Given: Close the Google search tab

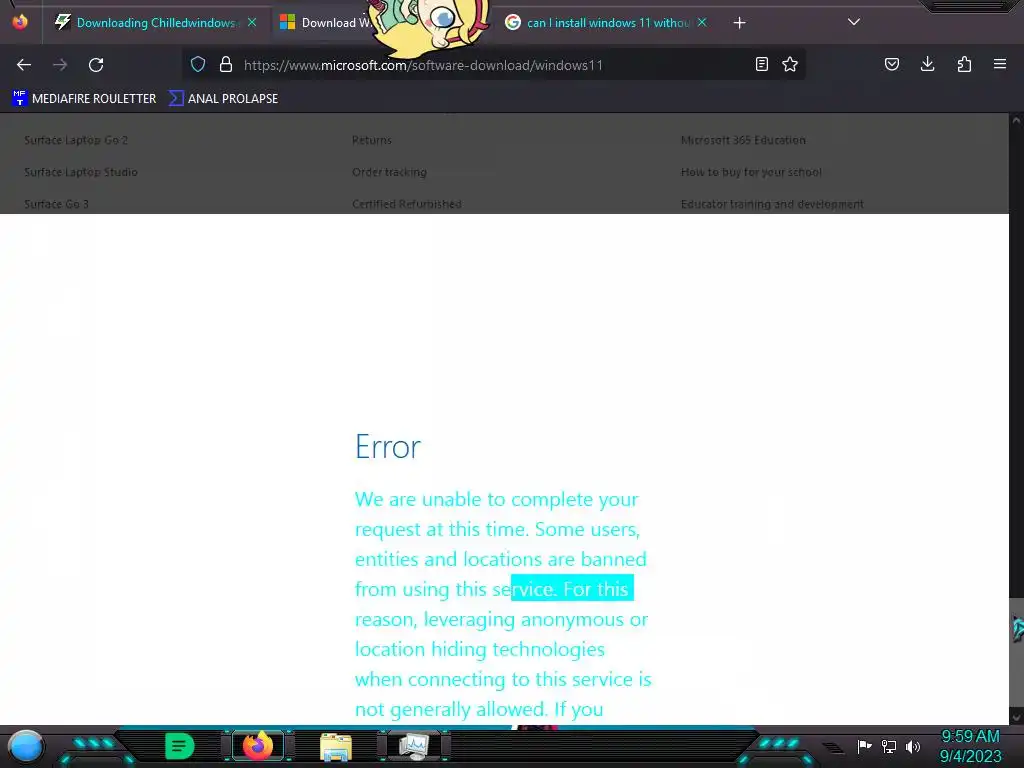Looking at the screenshot, I should pos(702,22).
